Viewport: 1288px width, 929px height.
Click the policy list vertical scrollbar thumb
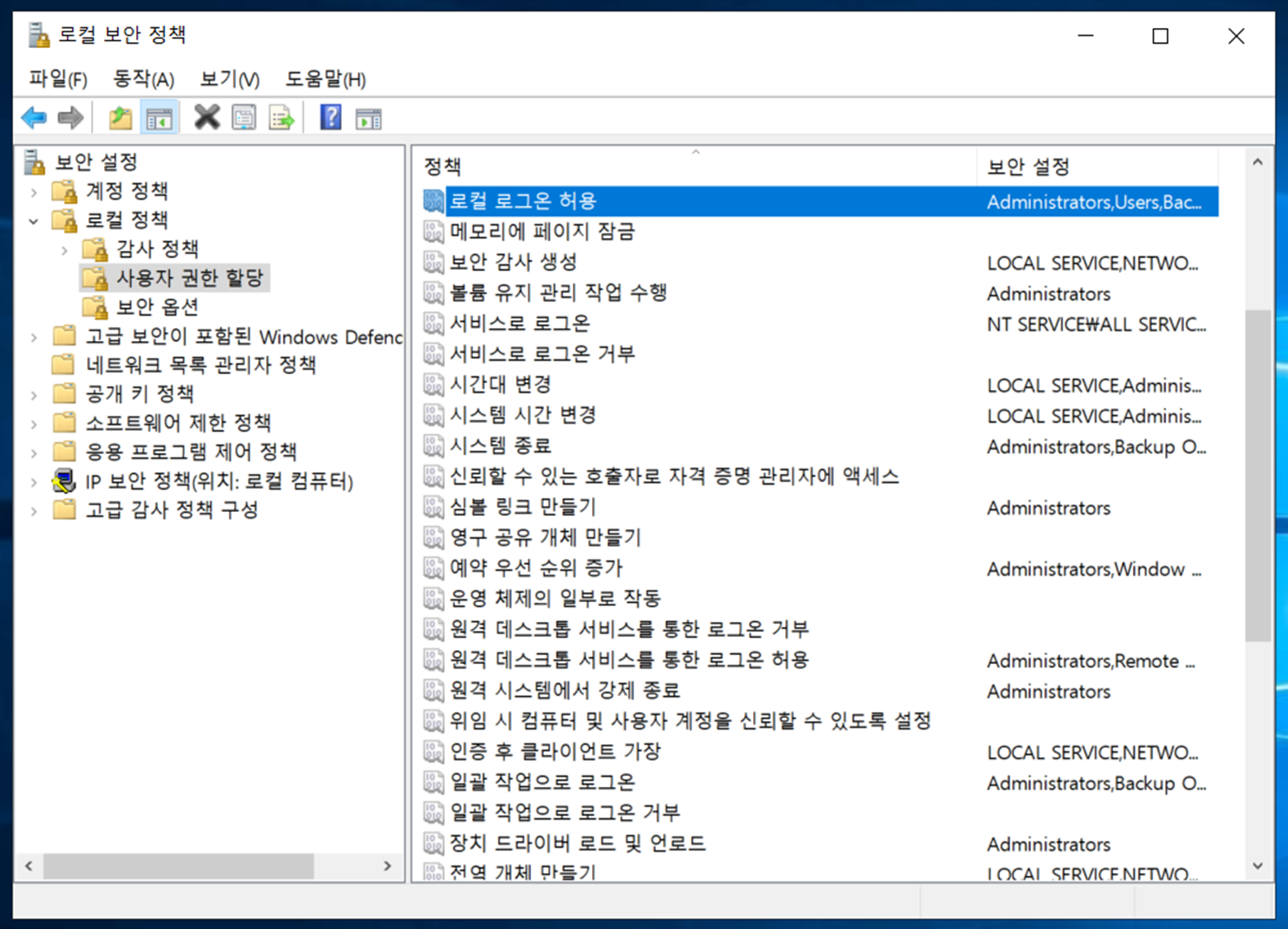1257,476
